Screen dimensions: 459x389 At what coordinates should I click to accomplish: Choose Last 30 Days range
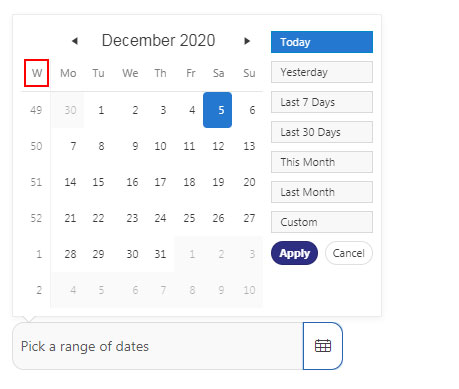click(x=322, y=132)
